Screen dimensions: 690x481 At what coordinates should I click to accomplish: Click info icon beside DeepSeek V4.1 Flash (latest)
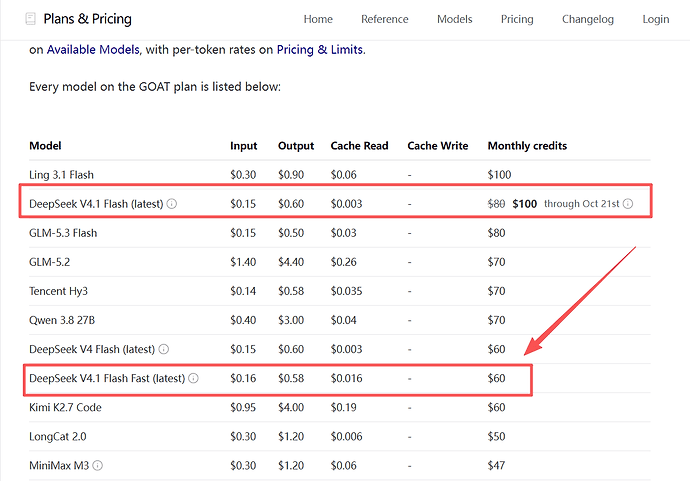tap(172, 204)
